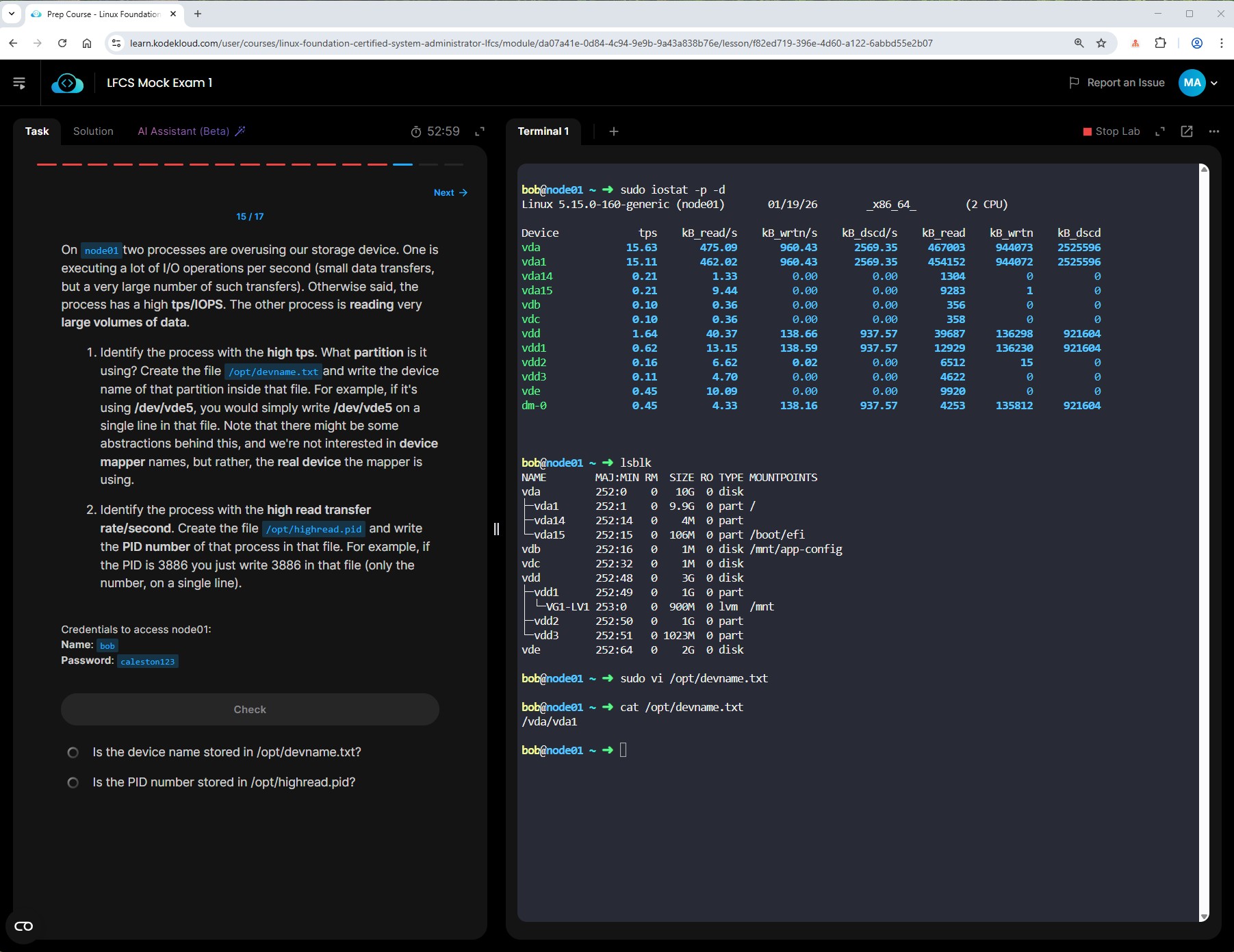Open Chrome's three-dot menu
Viewport: 1234px width, 952px height.
[1221, 43]
